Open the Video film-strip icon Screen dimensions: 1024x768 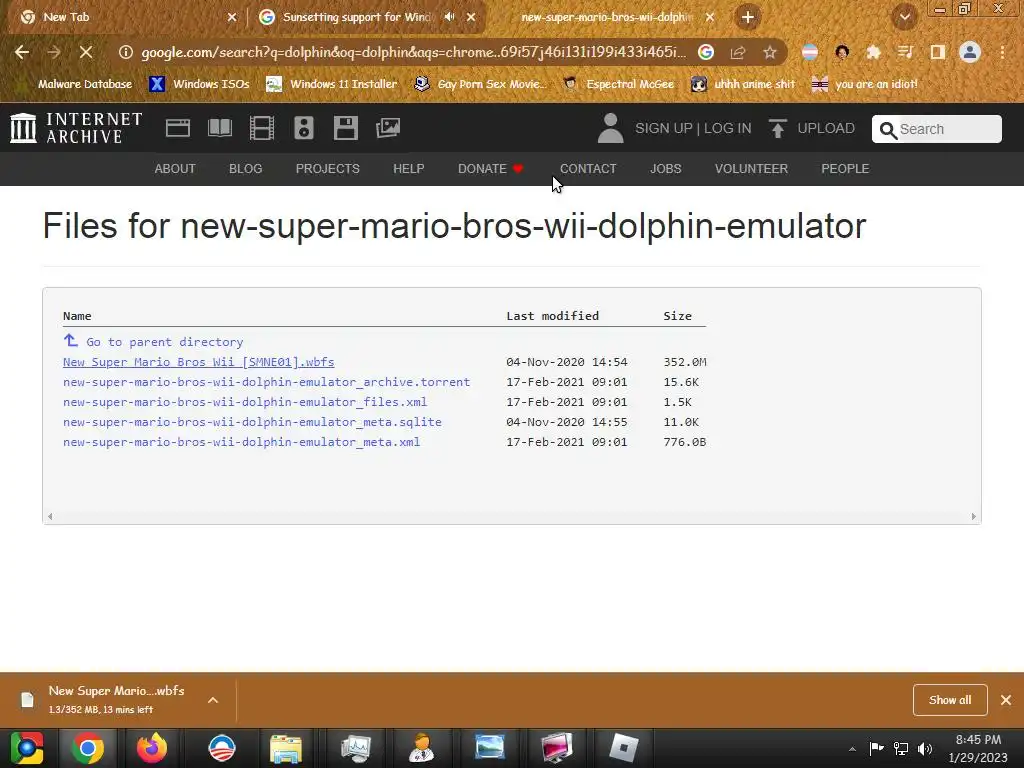262,128
